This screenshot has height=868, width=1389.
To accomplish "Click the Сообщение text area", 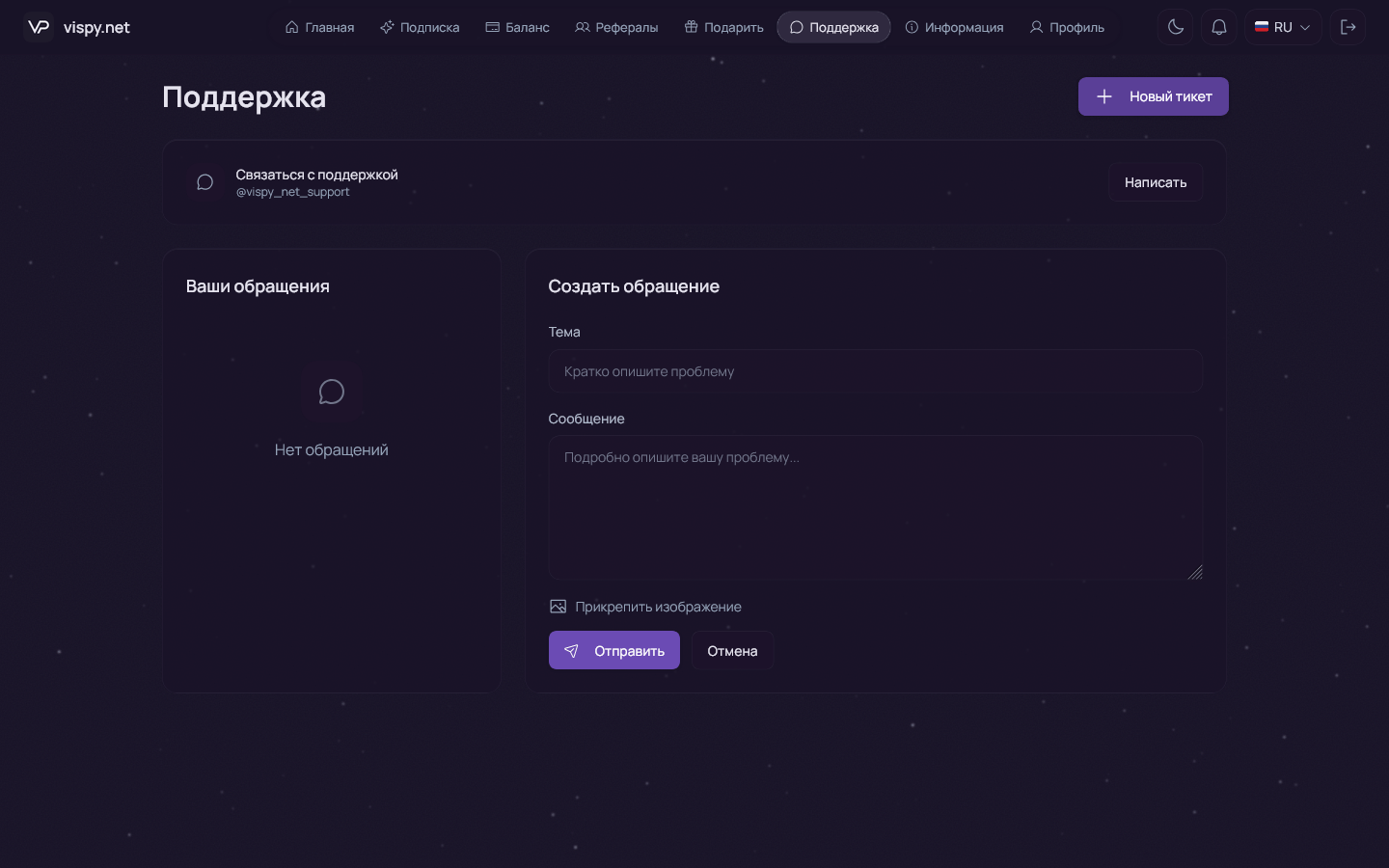I will point(876,508).
